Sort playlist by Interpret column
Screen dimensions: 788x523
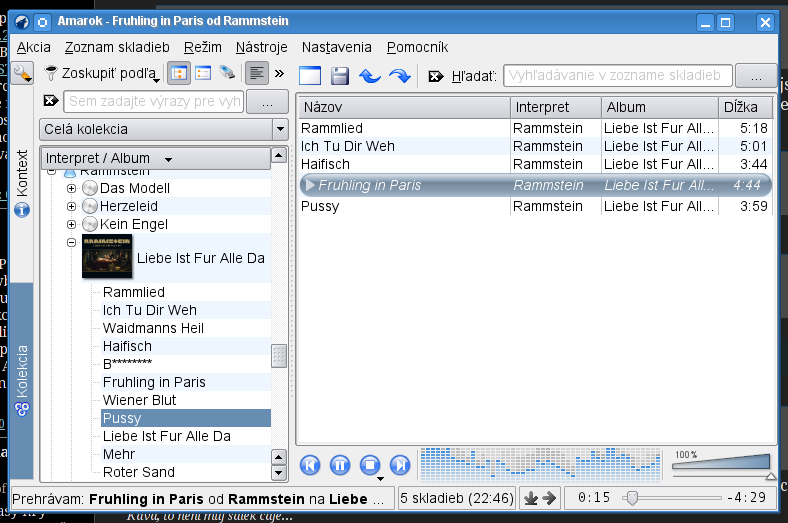(x=556, y=107)
